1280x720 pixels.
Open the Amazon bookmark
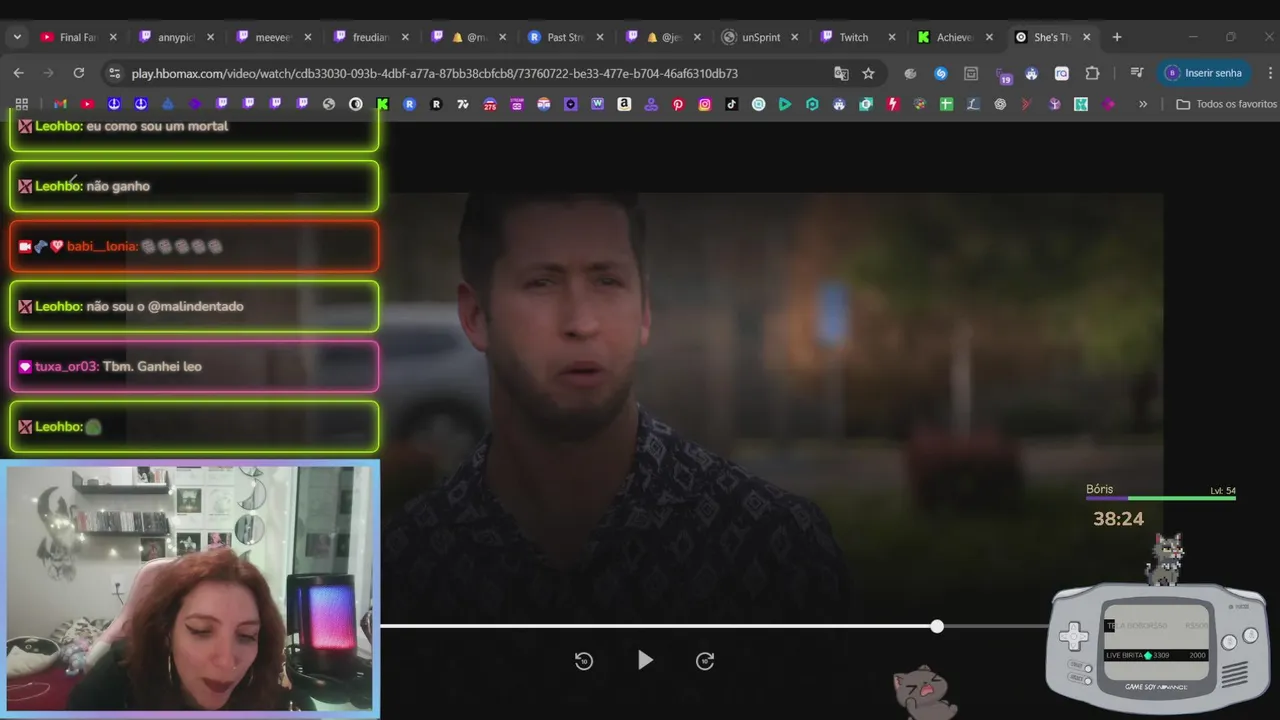tap(624, 104)
